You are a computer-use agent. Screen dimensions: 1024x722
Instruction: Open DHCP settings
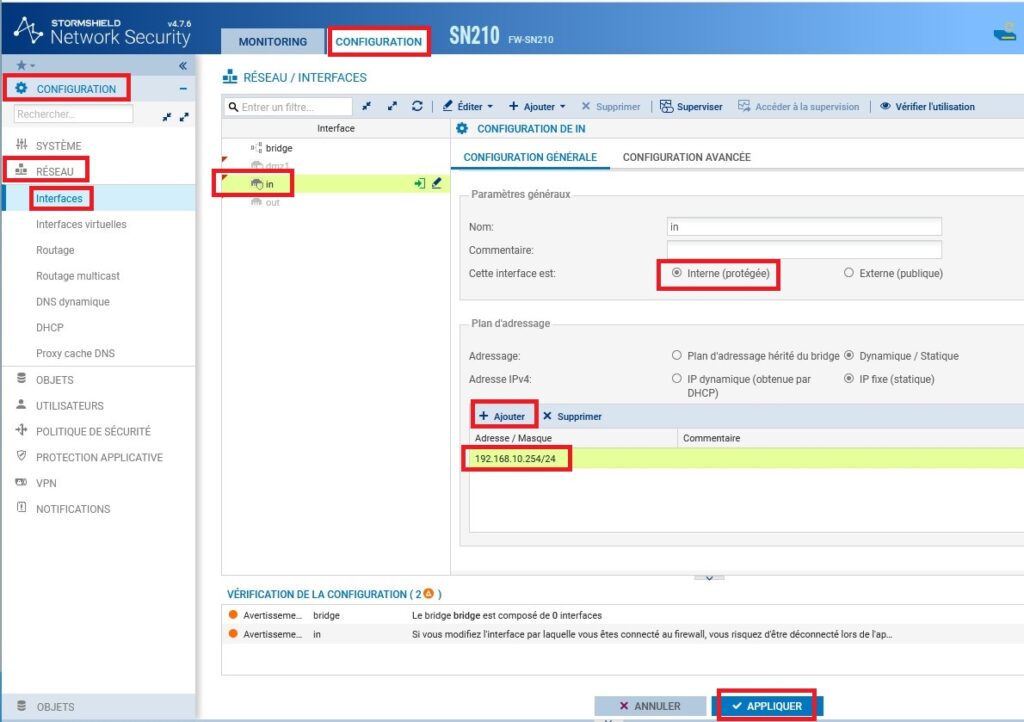50,327
